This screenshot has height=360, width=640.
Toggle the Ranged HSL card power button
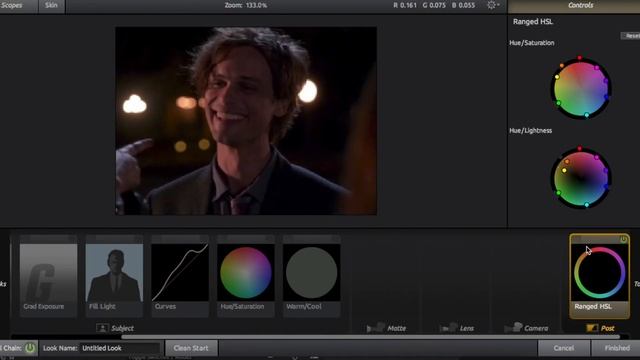623,239
